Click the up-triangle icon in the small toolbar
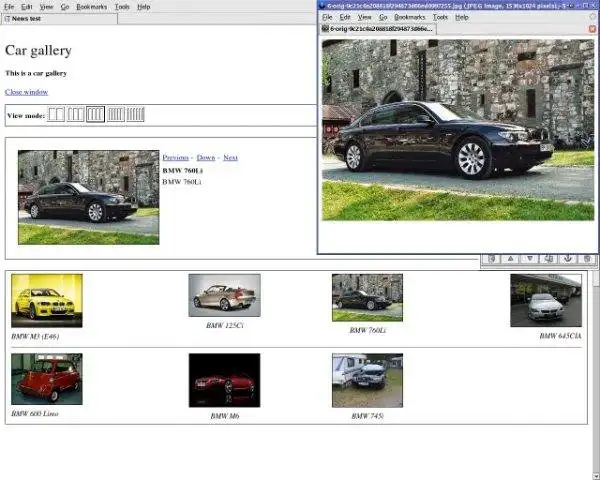 point(510,259)
